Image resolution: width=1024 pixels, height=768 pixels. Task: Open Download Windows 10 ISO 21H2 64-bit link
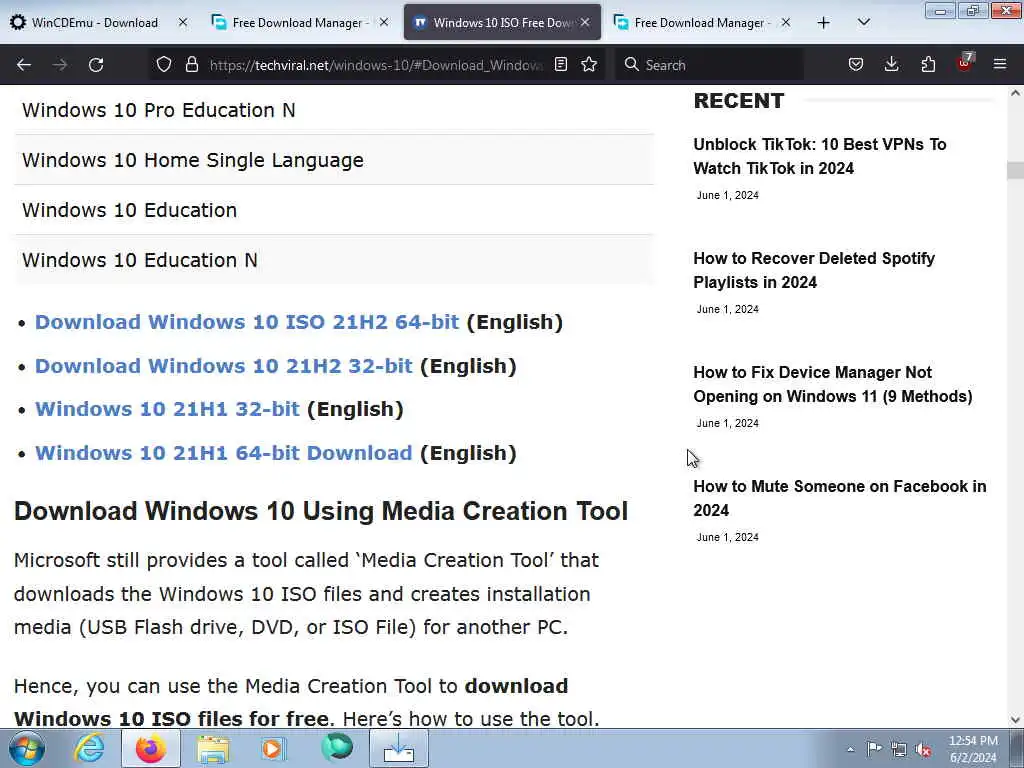coord(247,322)
